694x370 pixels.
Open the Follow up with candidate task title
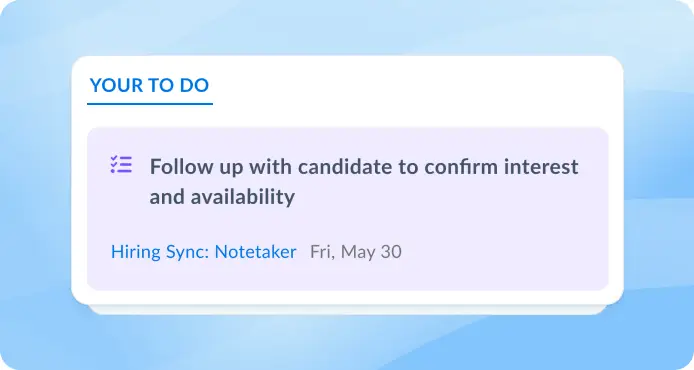point(364,181)
